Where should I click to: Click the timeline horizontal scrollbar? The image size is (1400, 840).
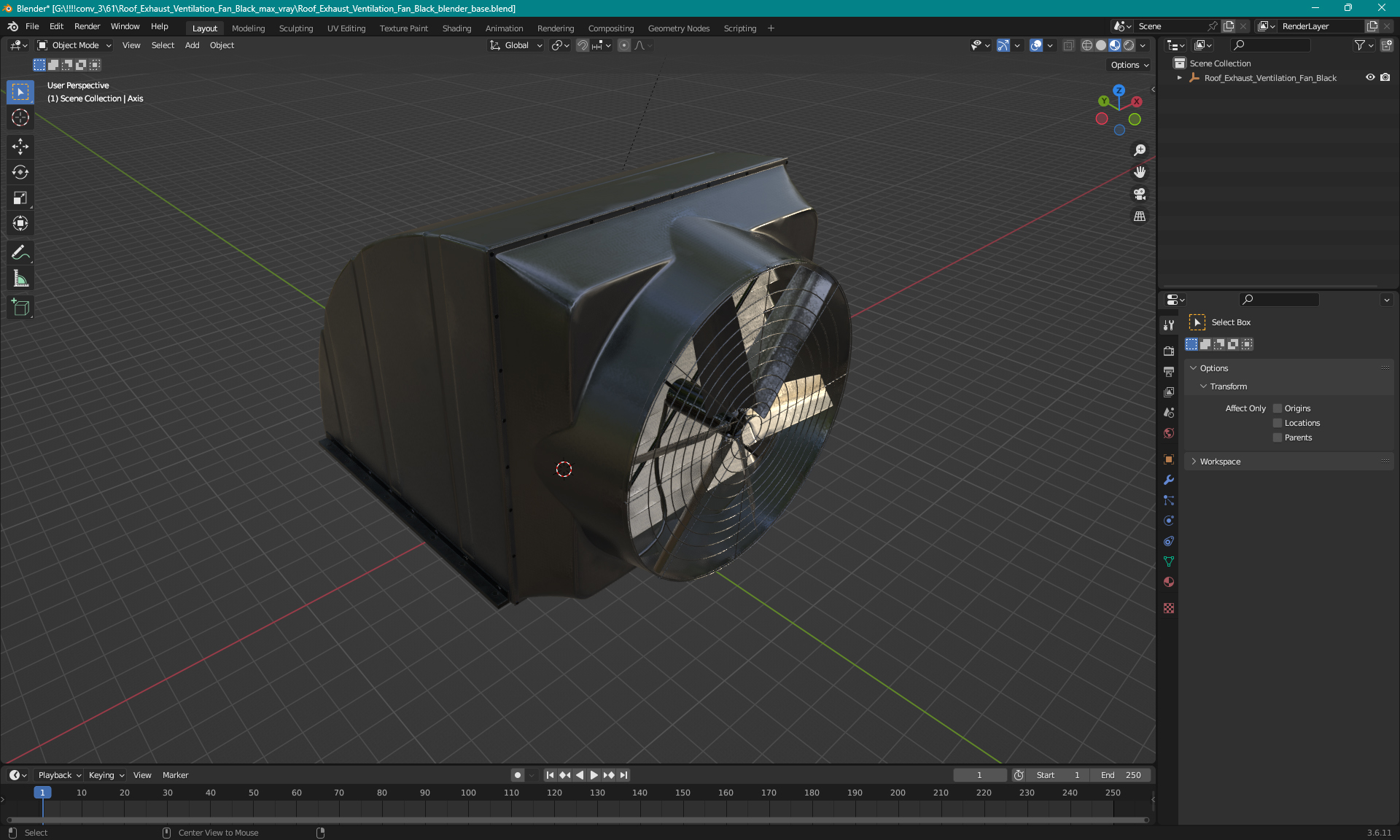pyautogui.click(x=577, y=820)
